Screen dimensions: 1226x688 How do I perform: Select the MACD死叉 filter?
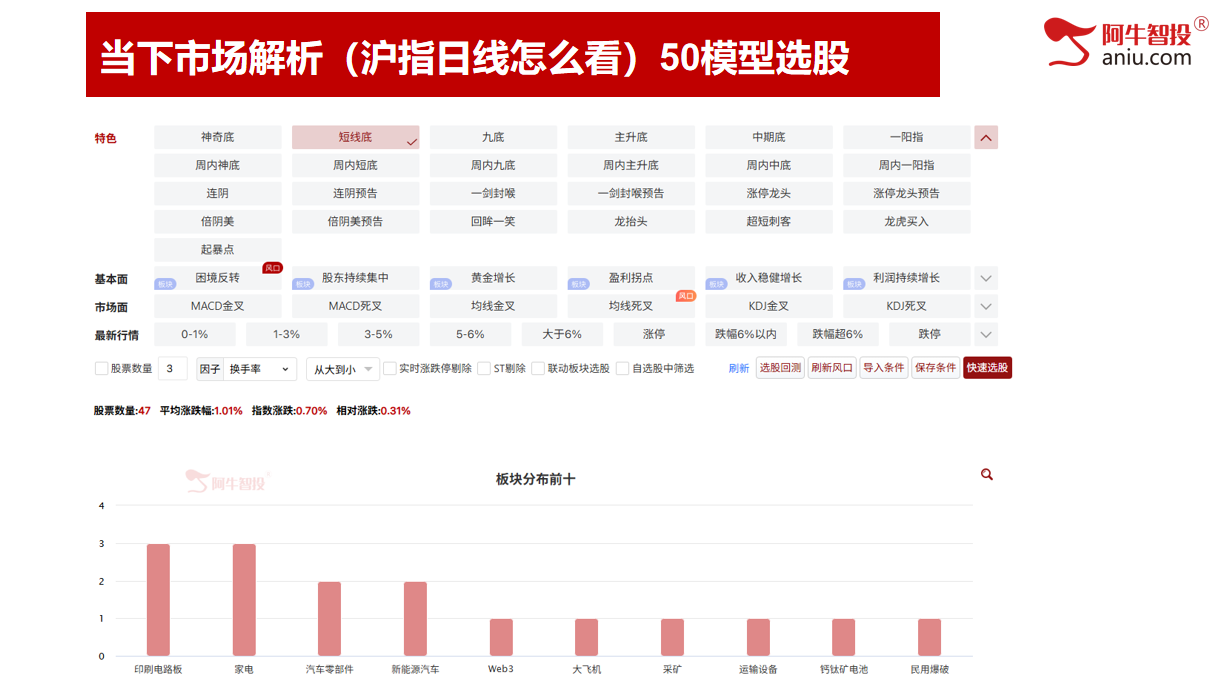click(355, 306)
